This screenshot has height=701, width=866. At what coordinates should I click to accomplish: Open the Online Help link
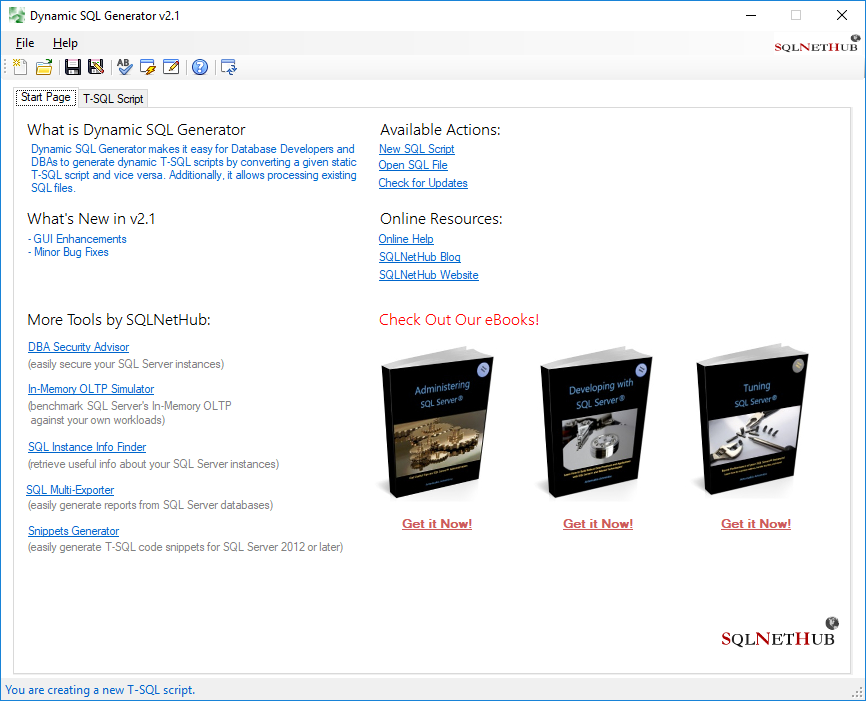point(406,239)
